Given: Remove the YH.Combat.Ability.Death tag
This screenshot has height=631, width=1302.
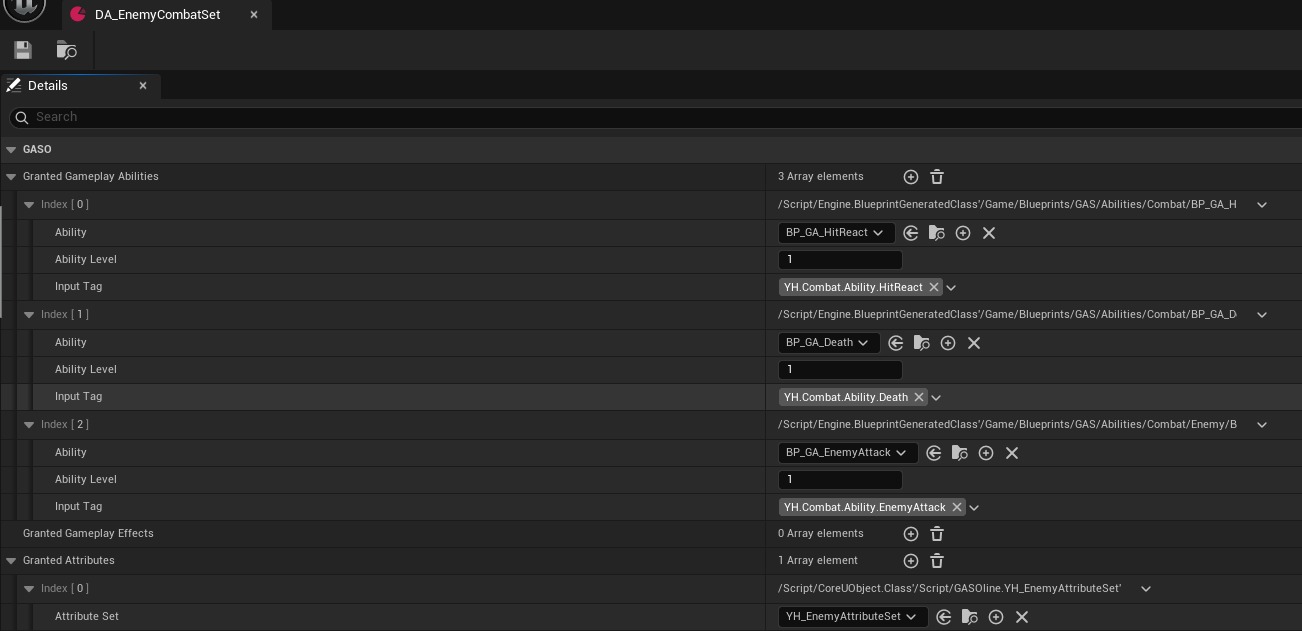Looking at the screenshot, I should (x=919, y=397).
